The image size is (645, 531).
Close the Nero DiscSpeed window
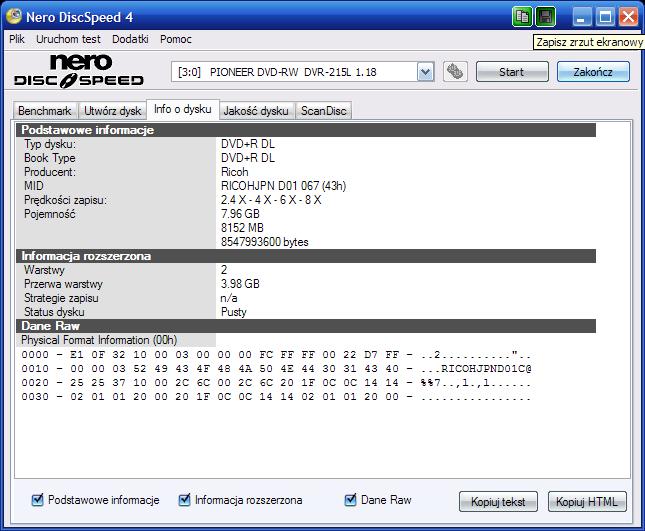(x=629, y=17)
